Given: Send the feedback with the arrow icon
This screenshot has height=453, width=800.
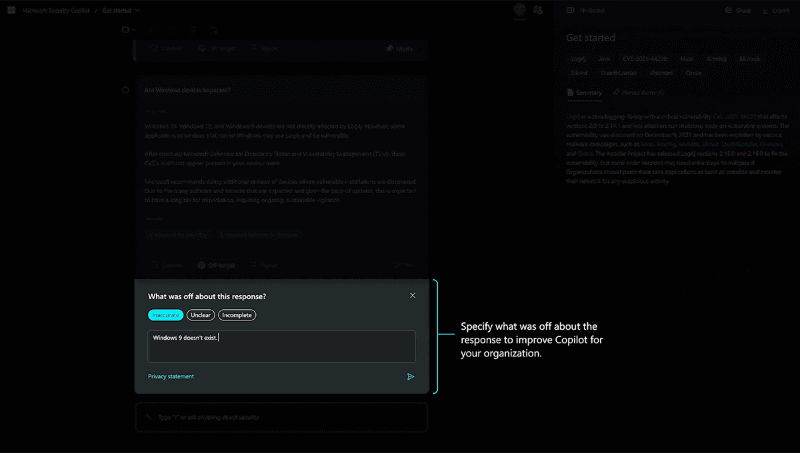Looking at the screenshot, I should 410,377.
